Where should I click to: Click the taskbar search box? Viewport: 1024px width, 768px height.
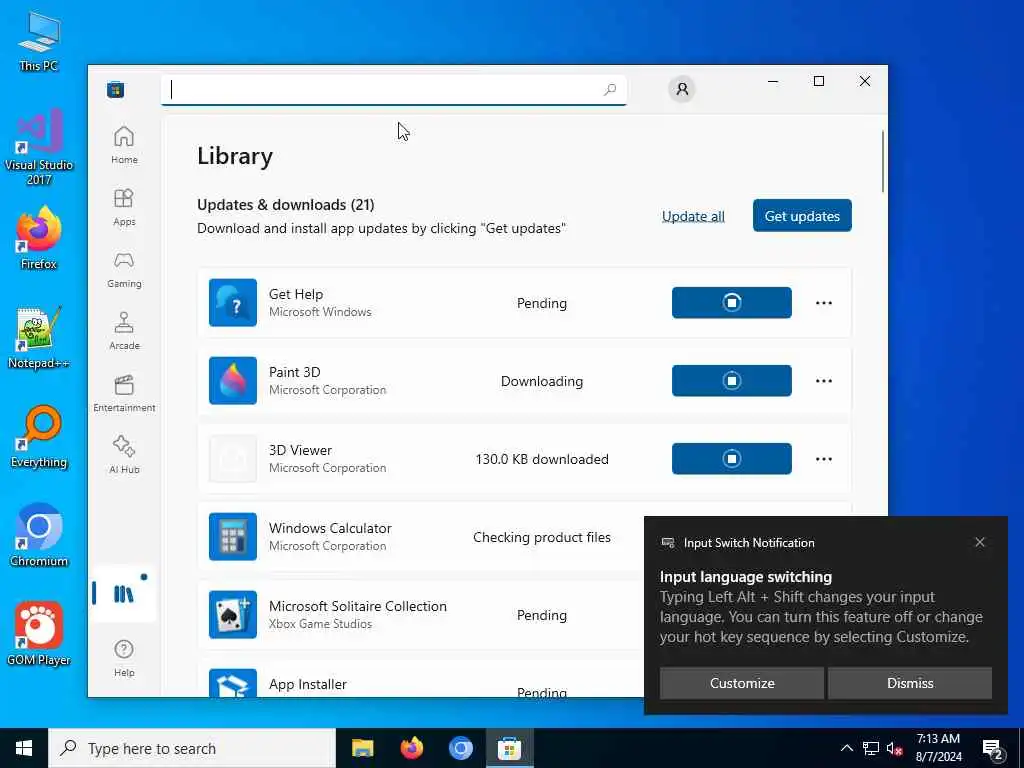[191, 748]
